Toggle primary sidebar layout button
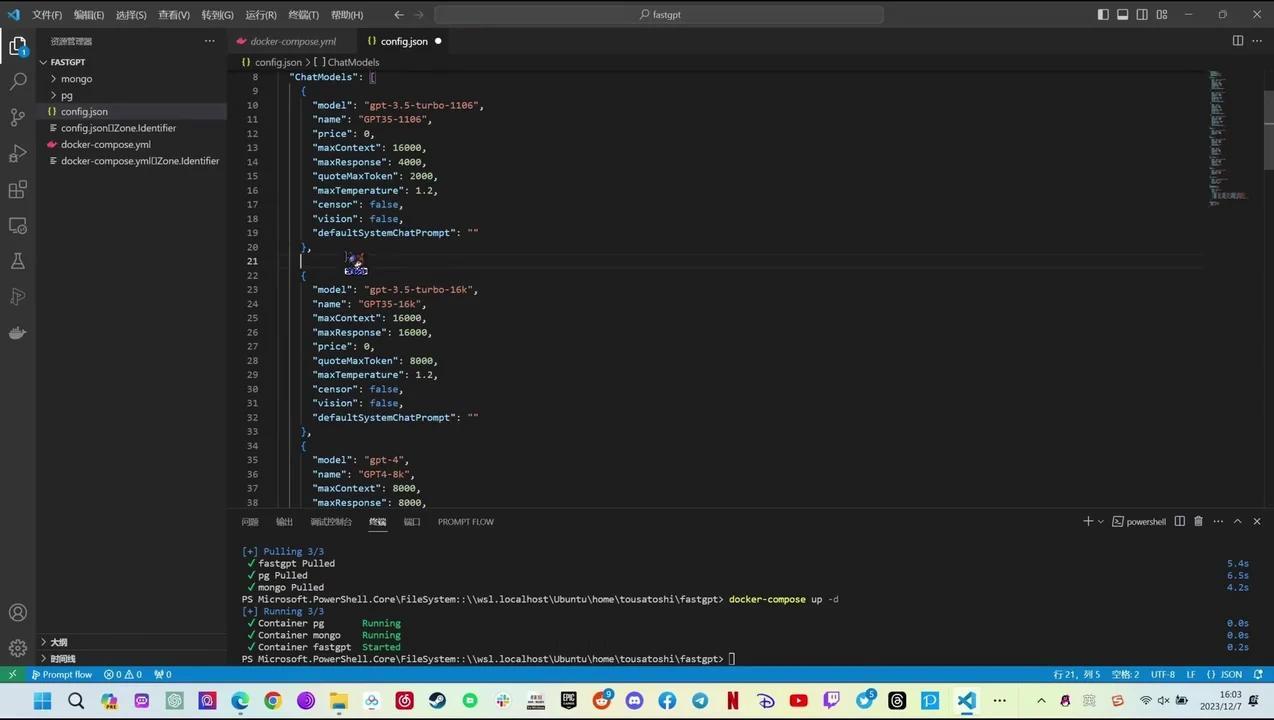This screenshot has width=1274, height=720. click(x=1103, y=15)
